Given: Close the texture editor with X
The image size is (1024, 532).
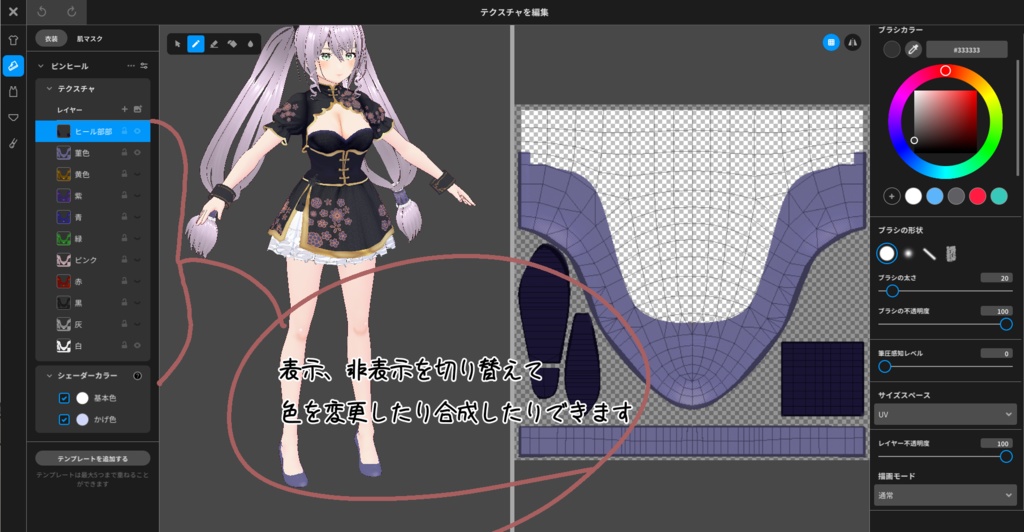Looking at the screenshot, I should point(13,12).
